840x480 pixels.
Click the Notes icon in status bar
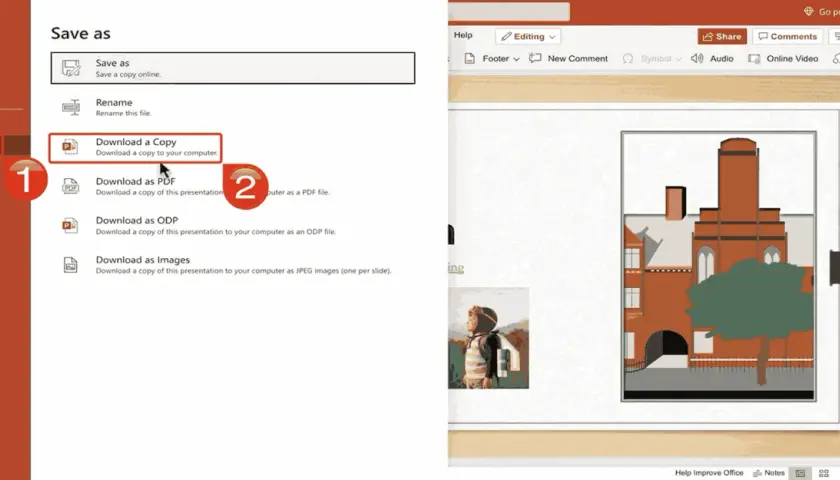(758, 473)
